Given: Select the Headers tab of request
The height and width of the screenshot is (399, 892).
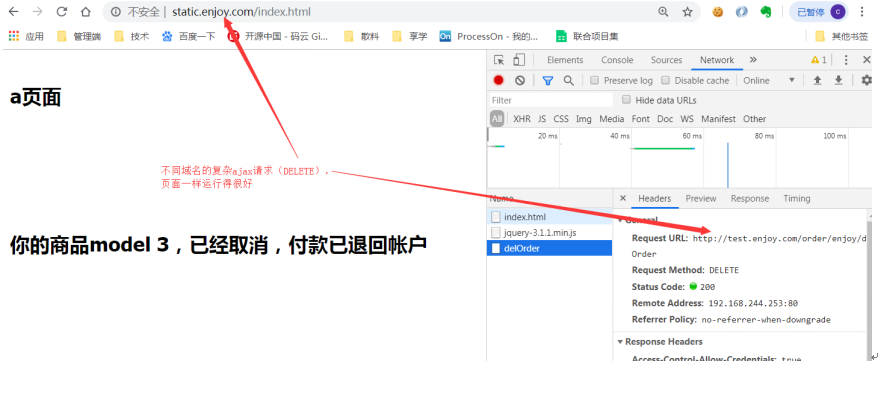Looking at the screenshot, I should [x=655, y=198].
